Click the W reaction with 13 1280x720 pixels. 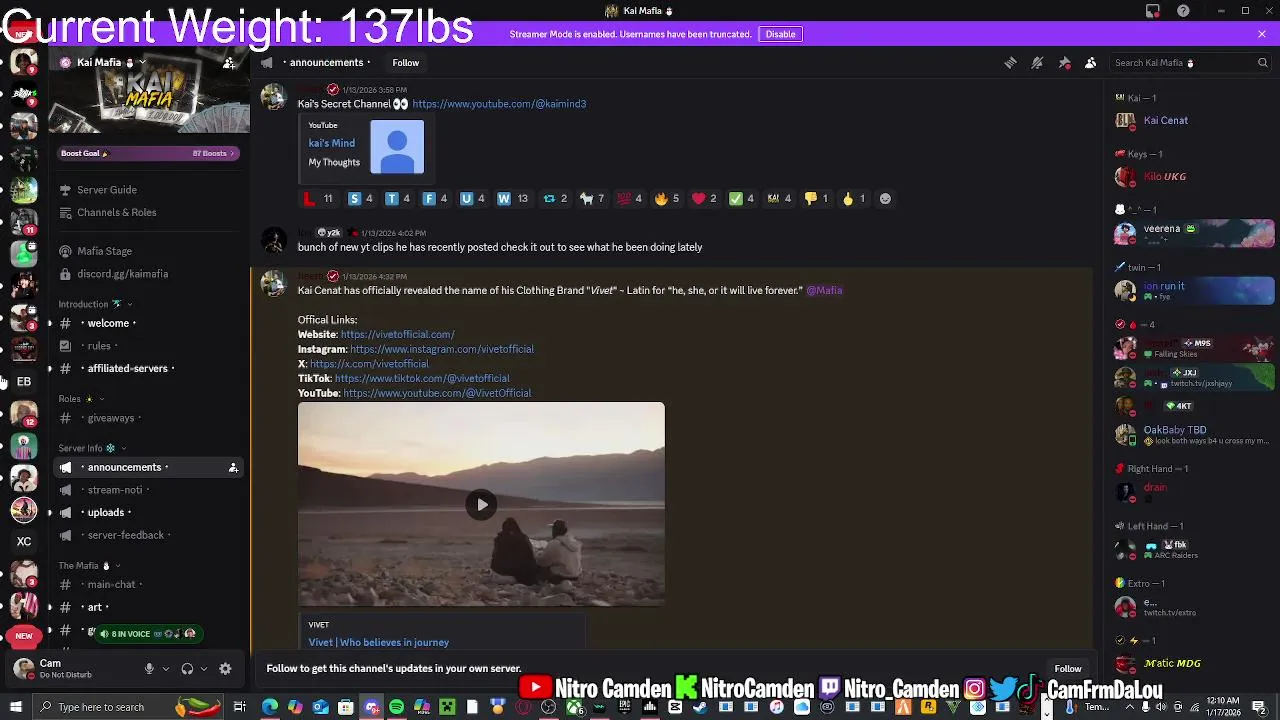[x=512, y=198]
